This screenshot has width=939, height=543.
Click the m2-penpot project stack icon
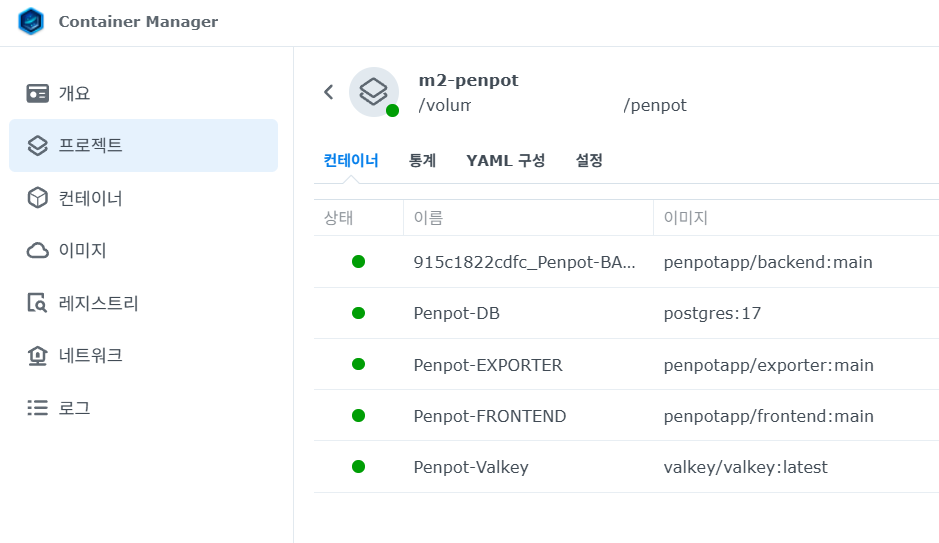pyautogui.click(x=373, y=92)
